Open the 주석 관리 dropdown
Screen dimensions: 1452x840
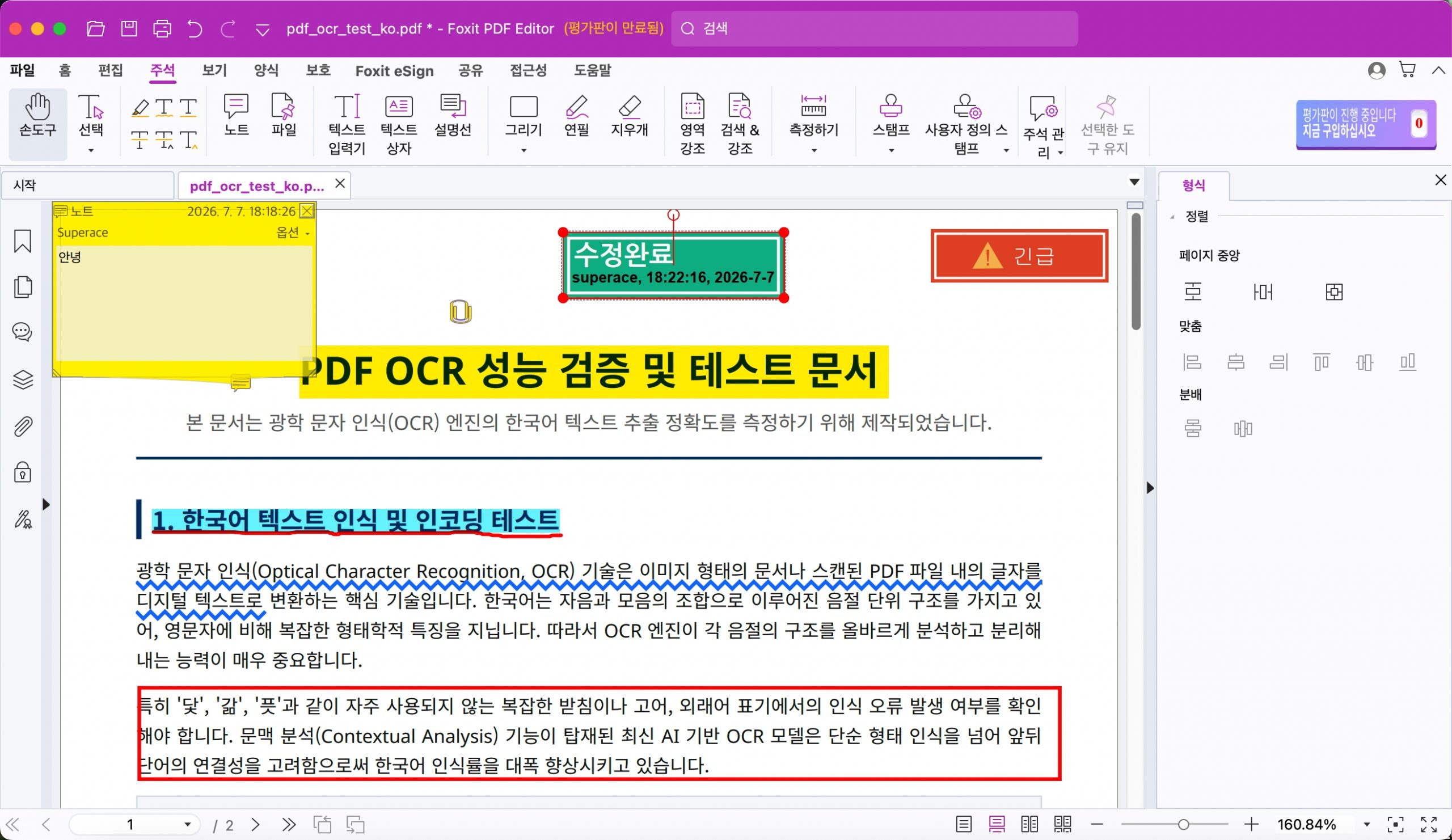pyautogui.click(x=1060, y=152)
